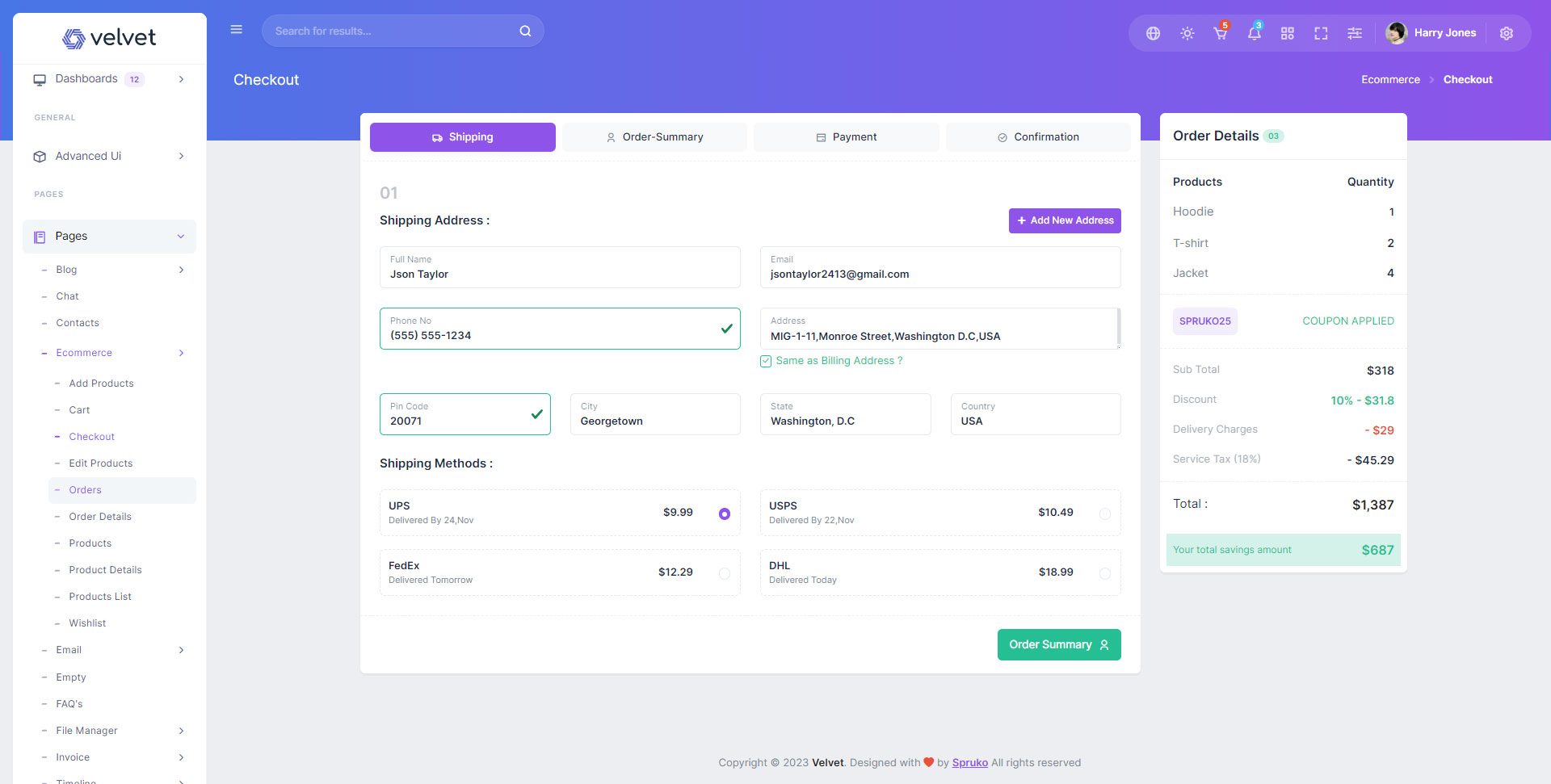Uncheck Same as Billing Address checkbox
1551x784 pixels.
click(x=766, y=361)
